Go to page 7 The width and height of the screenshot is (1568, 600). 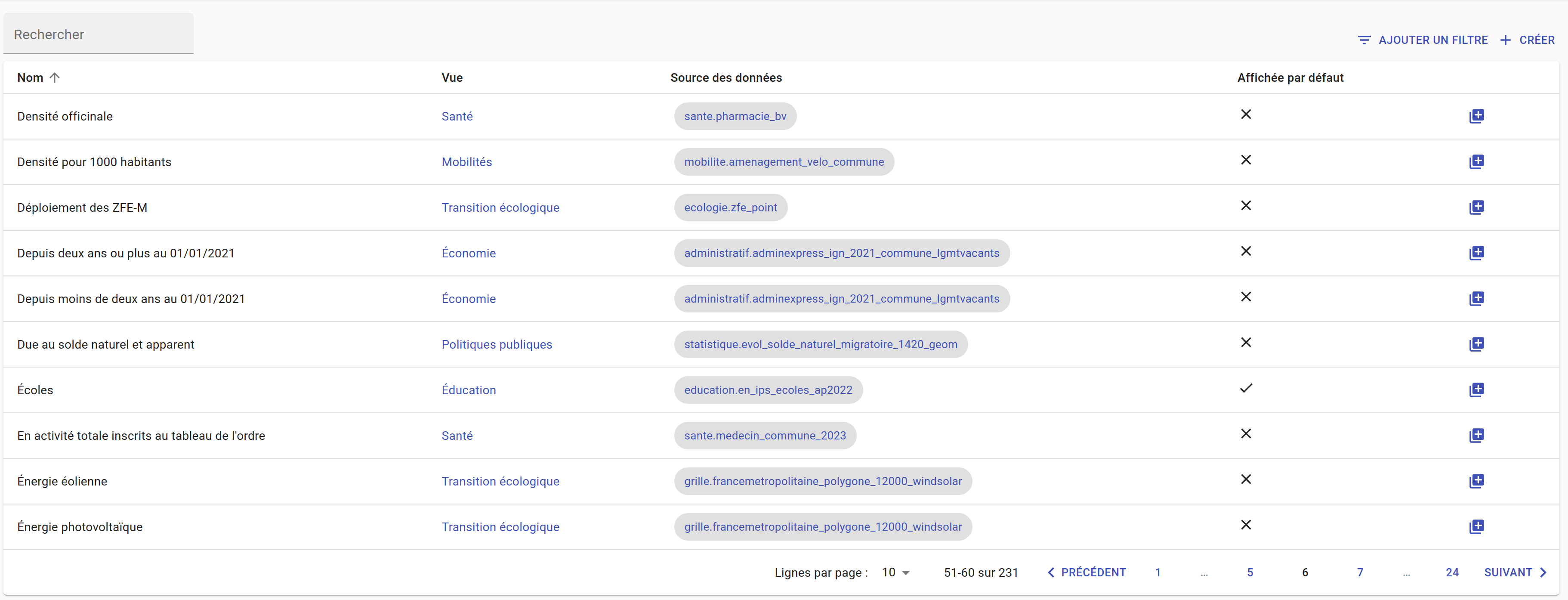[1360, 572]
